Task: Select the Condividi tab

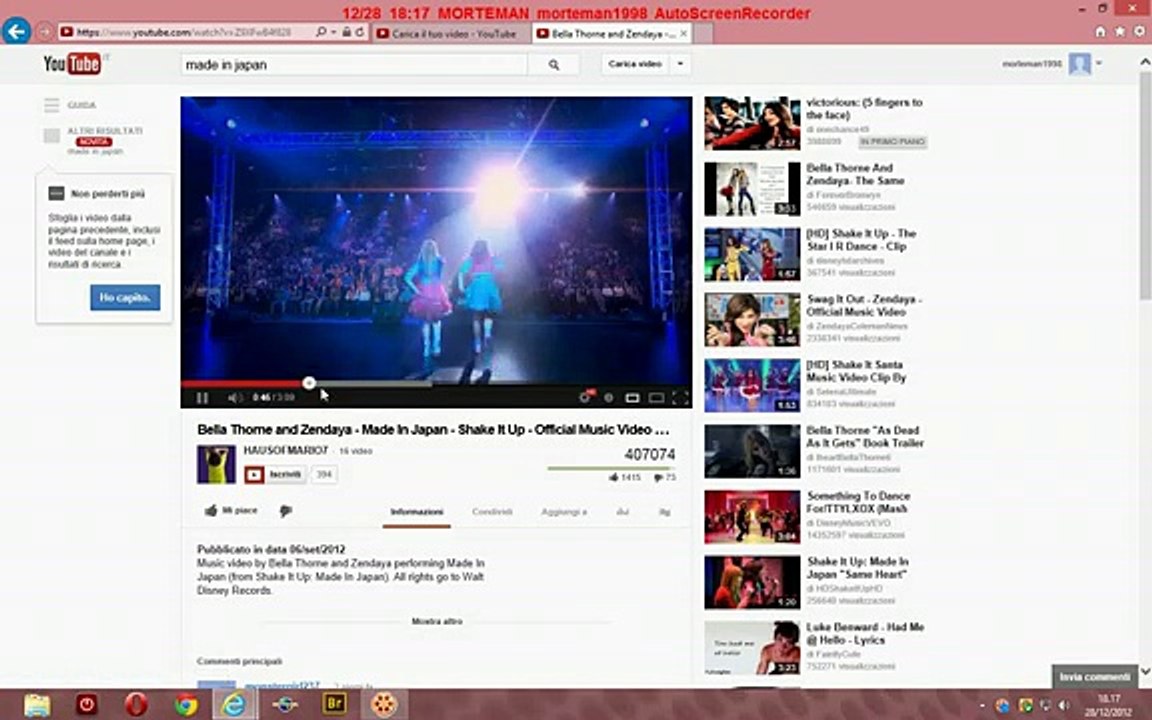Action: (x=492, y=512)
